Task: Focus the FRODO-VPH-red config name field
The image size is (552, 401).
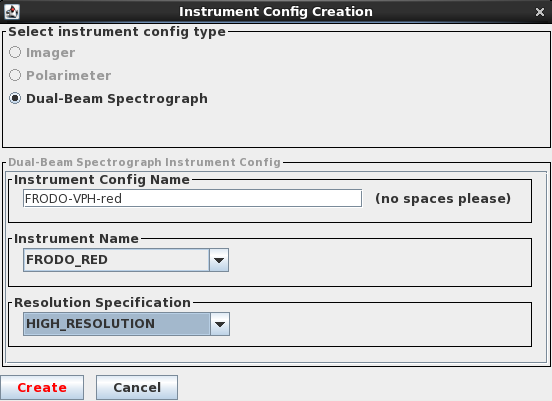Action: tap(192, 199)
